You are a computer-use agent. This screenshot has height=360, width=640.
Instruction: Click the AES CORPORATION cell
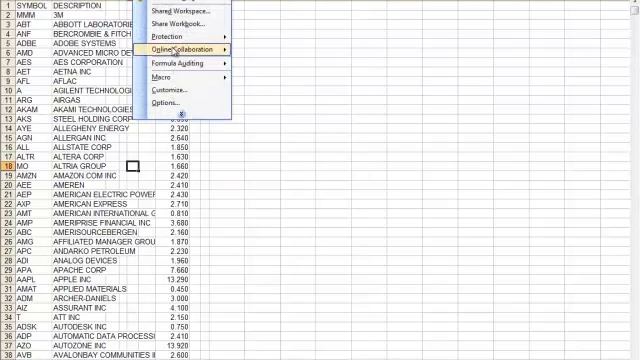coord(88,62)
